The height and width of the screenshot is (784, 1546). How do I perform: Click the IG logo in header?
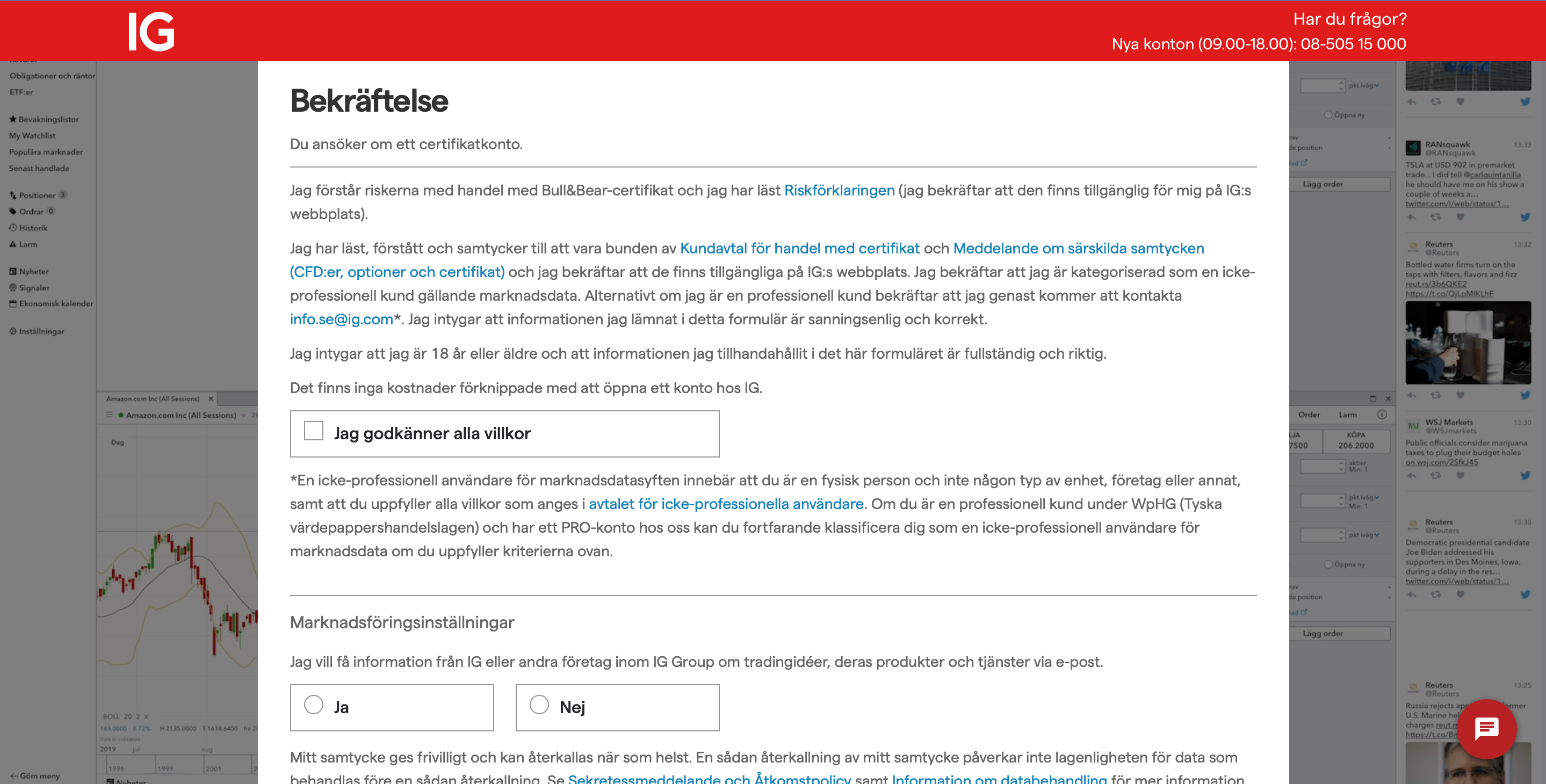click(x=150, y=32)
